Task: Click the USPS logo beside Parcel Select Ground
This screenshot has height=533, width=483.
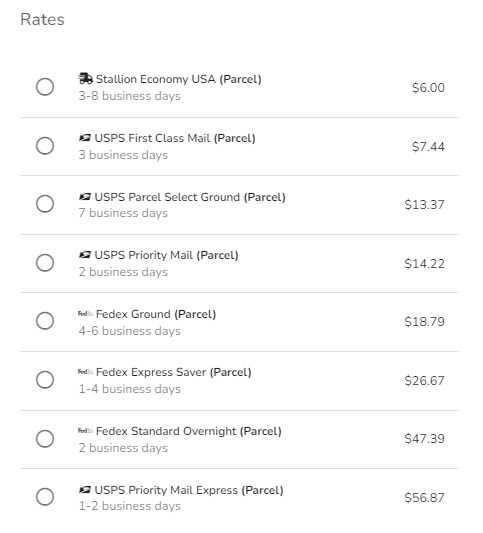Action: coord(85,197)
